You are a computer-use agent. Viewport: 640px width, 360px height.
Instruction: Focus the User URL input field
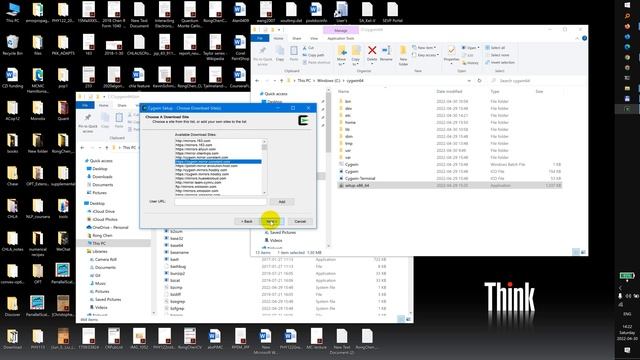tap(220, 202)
